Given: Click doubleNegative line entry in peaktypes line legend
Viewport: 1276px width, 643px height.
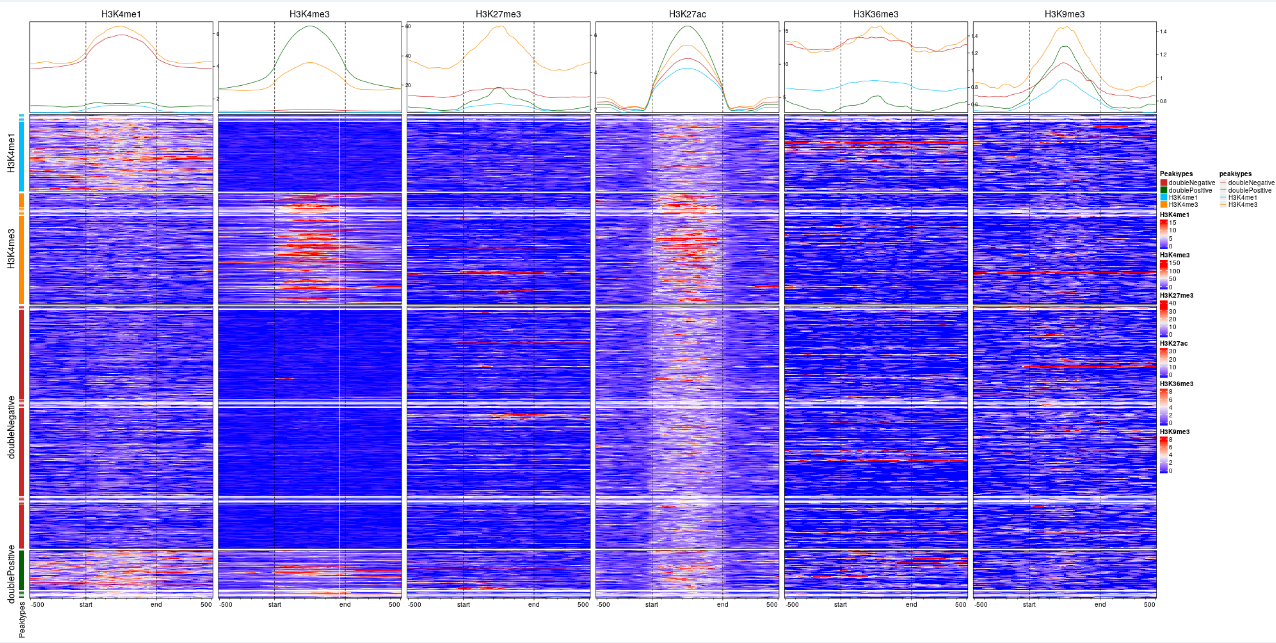Looking at the screenshot, I should (1247, 182).
